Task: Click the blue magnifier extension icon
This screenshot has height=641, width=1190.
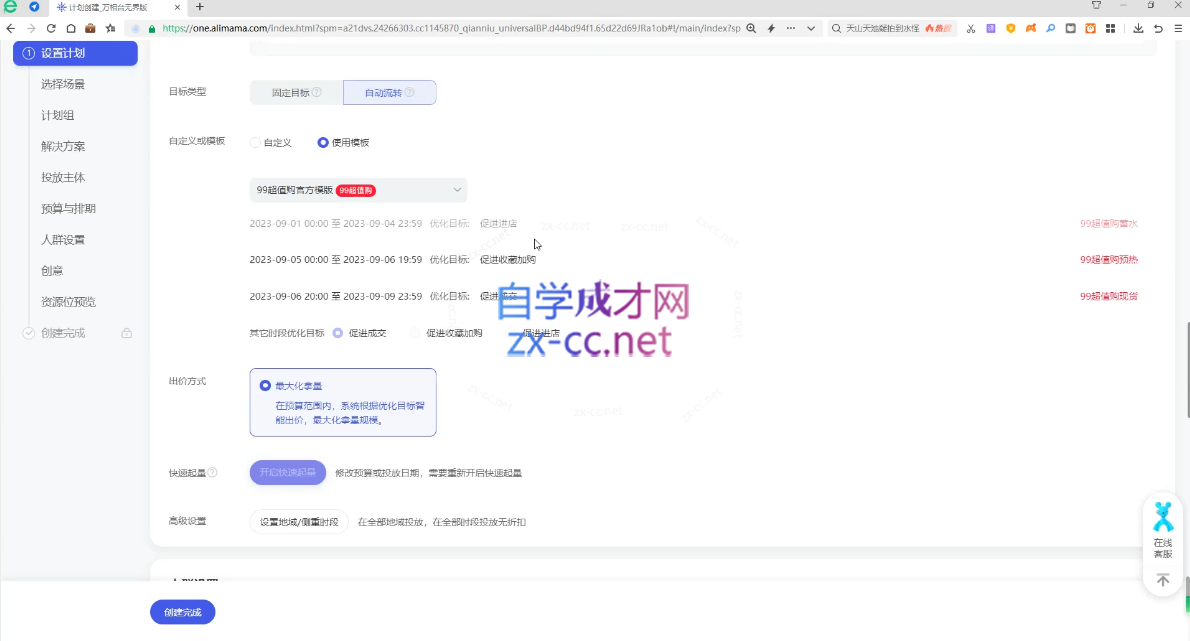Action: coord(1050,28)
